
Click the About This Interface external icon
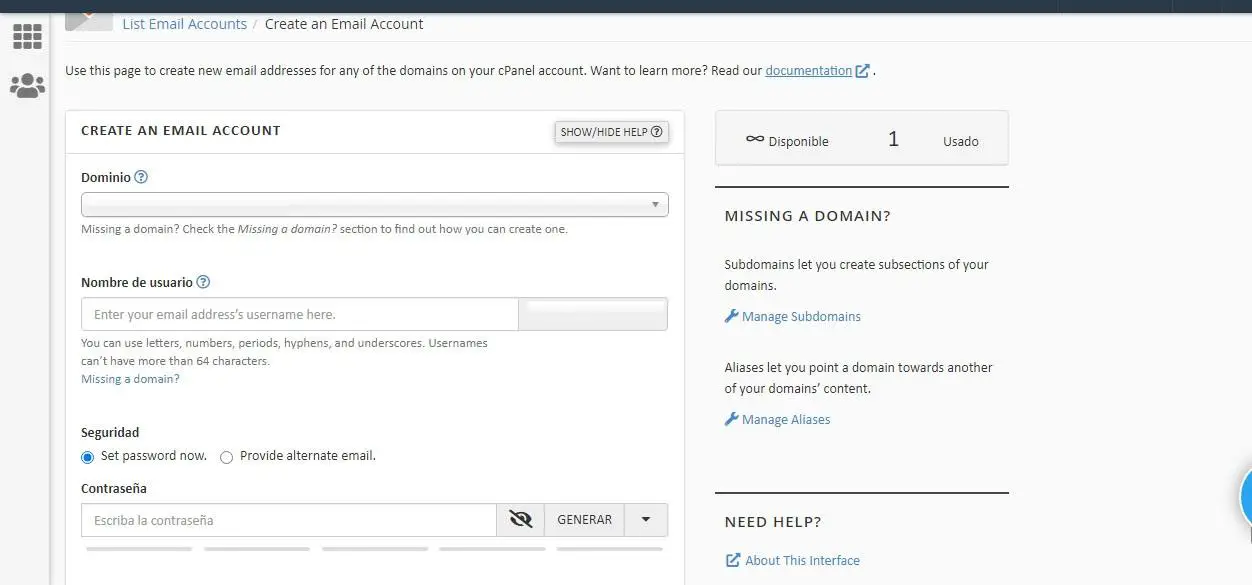(733, 560)
